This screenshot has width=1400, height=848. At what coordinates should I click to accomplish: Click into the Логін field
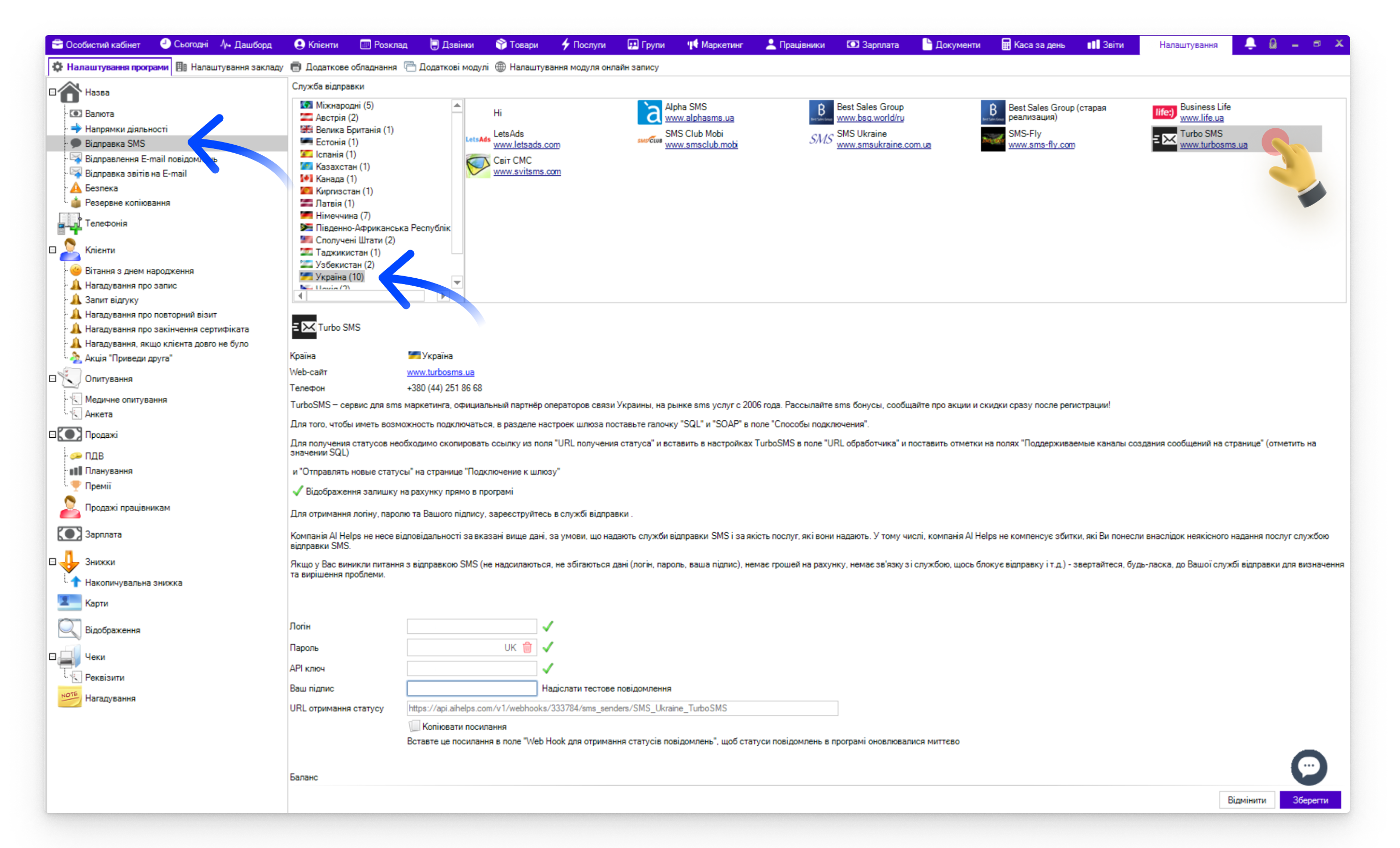coord(471,626)
